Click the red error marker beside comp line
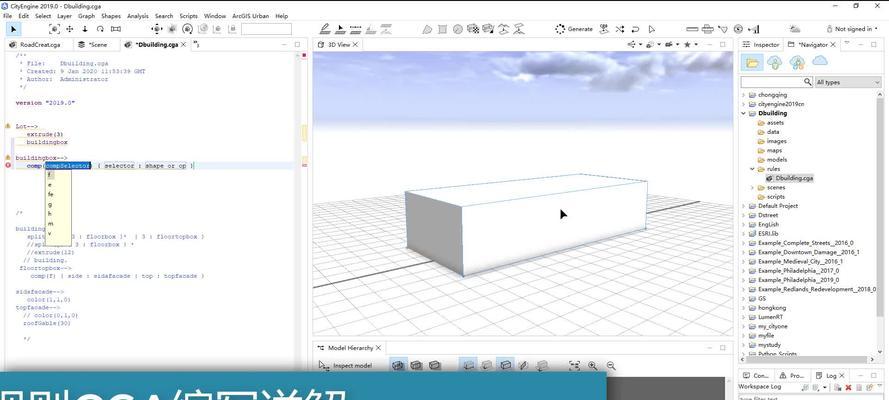Viewport: 889px width, 400px height. [8, 165]
